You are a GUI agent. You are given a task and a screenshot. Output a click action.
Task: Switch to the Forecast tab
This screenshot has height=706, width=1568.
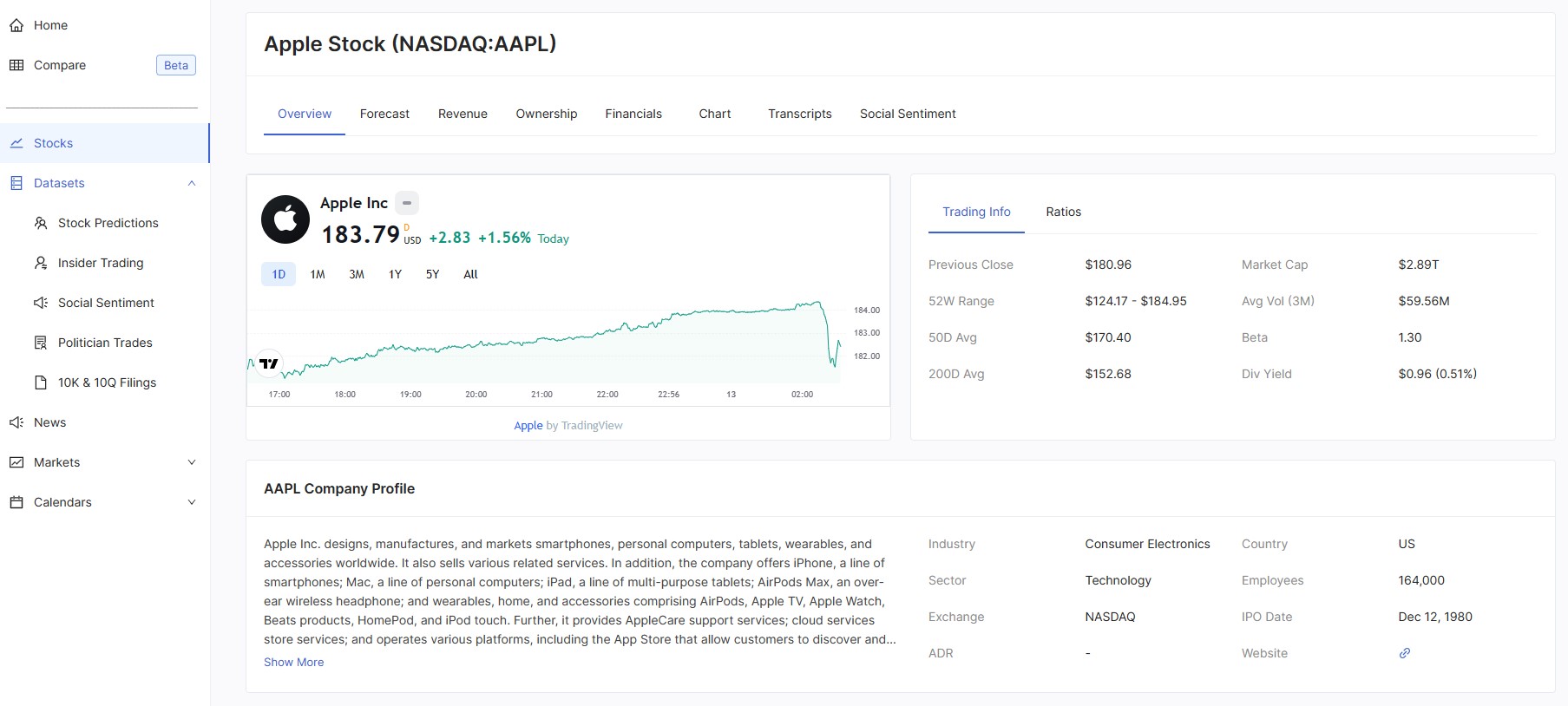click(384, 114)
